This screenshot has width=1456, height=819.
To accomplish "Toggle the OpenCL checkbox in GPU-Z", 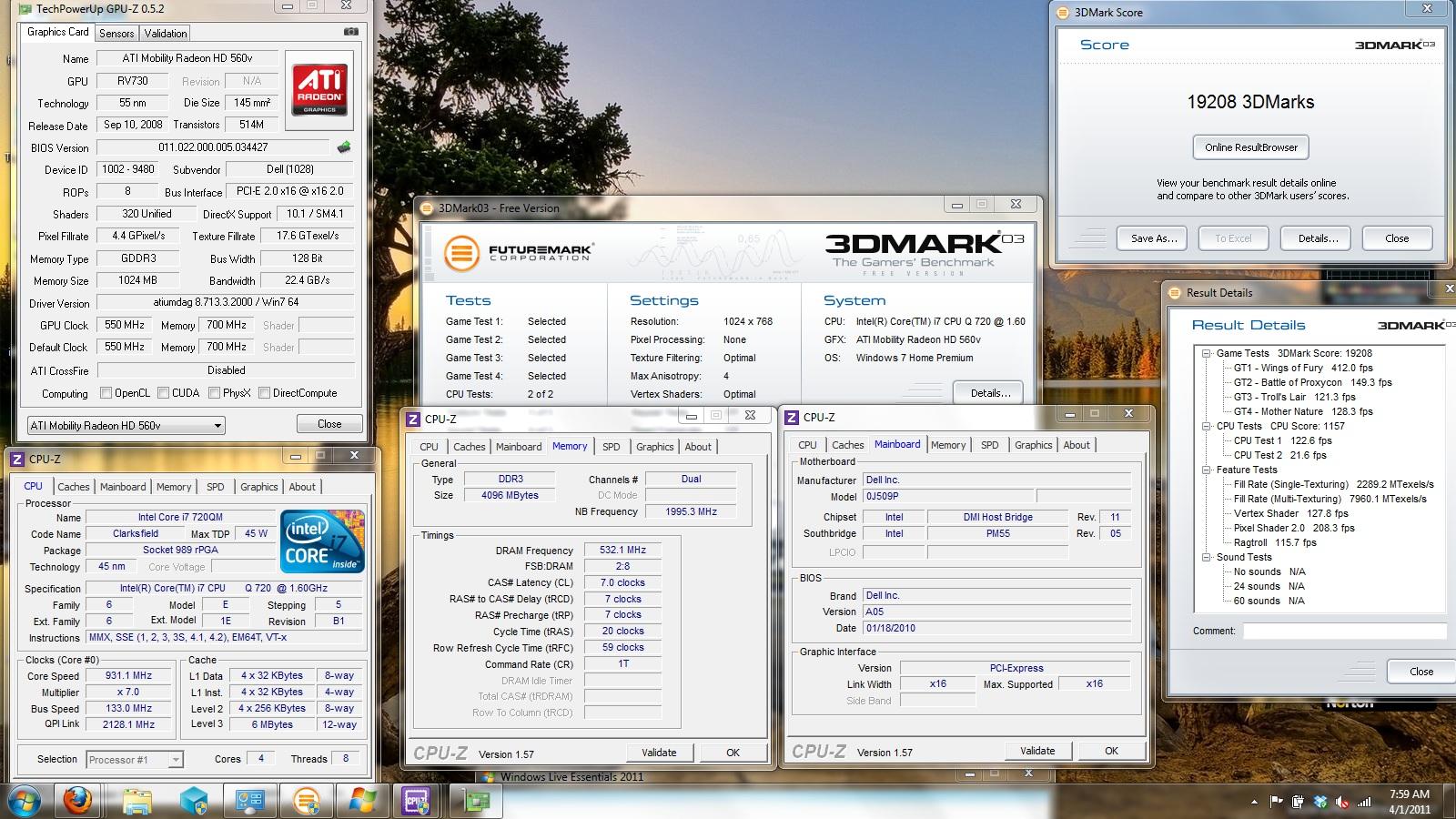I will click(x=106, y=393).
